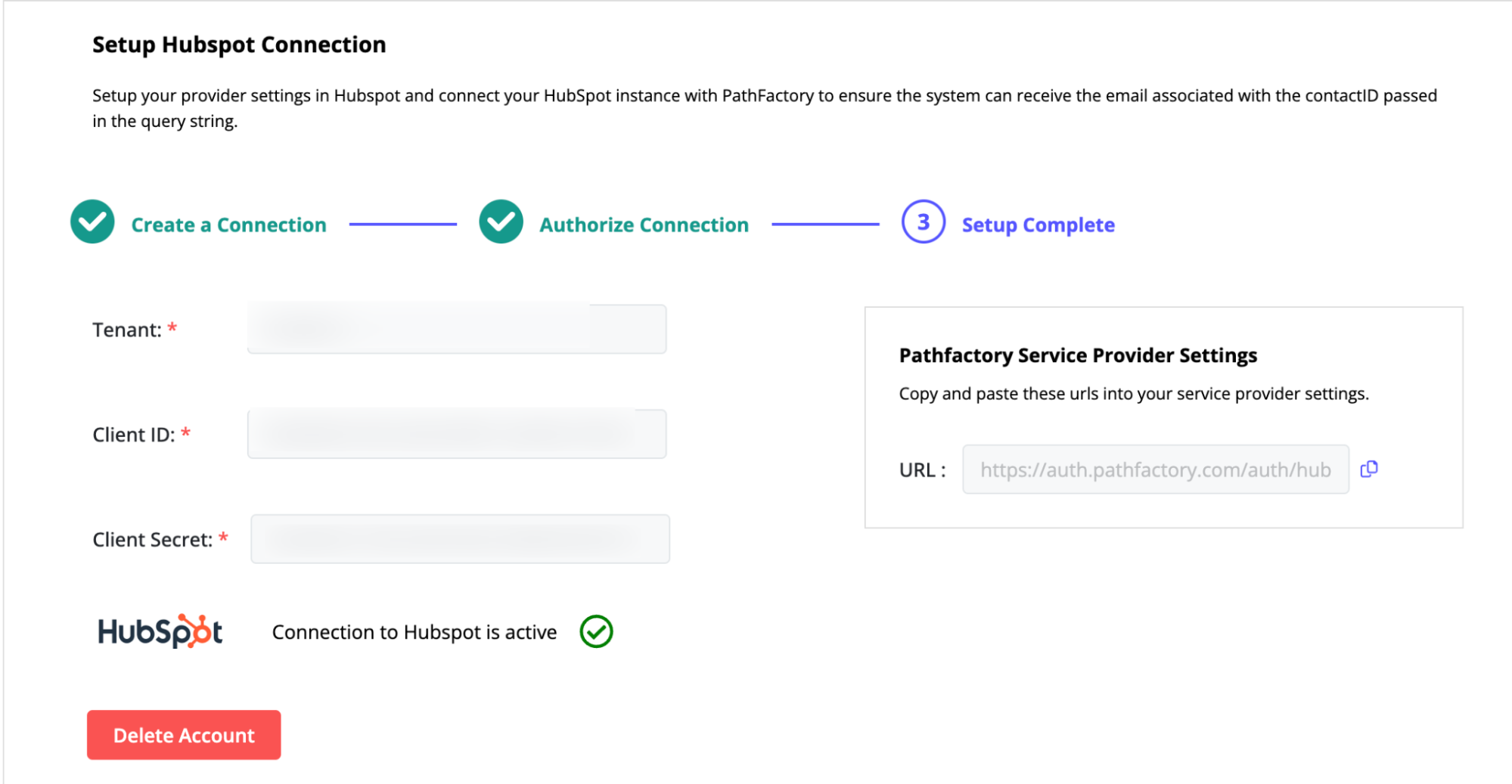Click inside the Tenant input field
Viewport: 1512px width, 784px height.
pyautogui.click(x=455, y=328)
